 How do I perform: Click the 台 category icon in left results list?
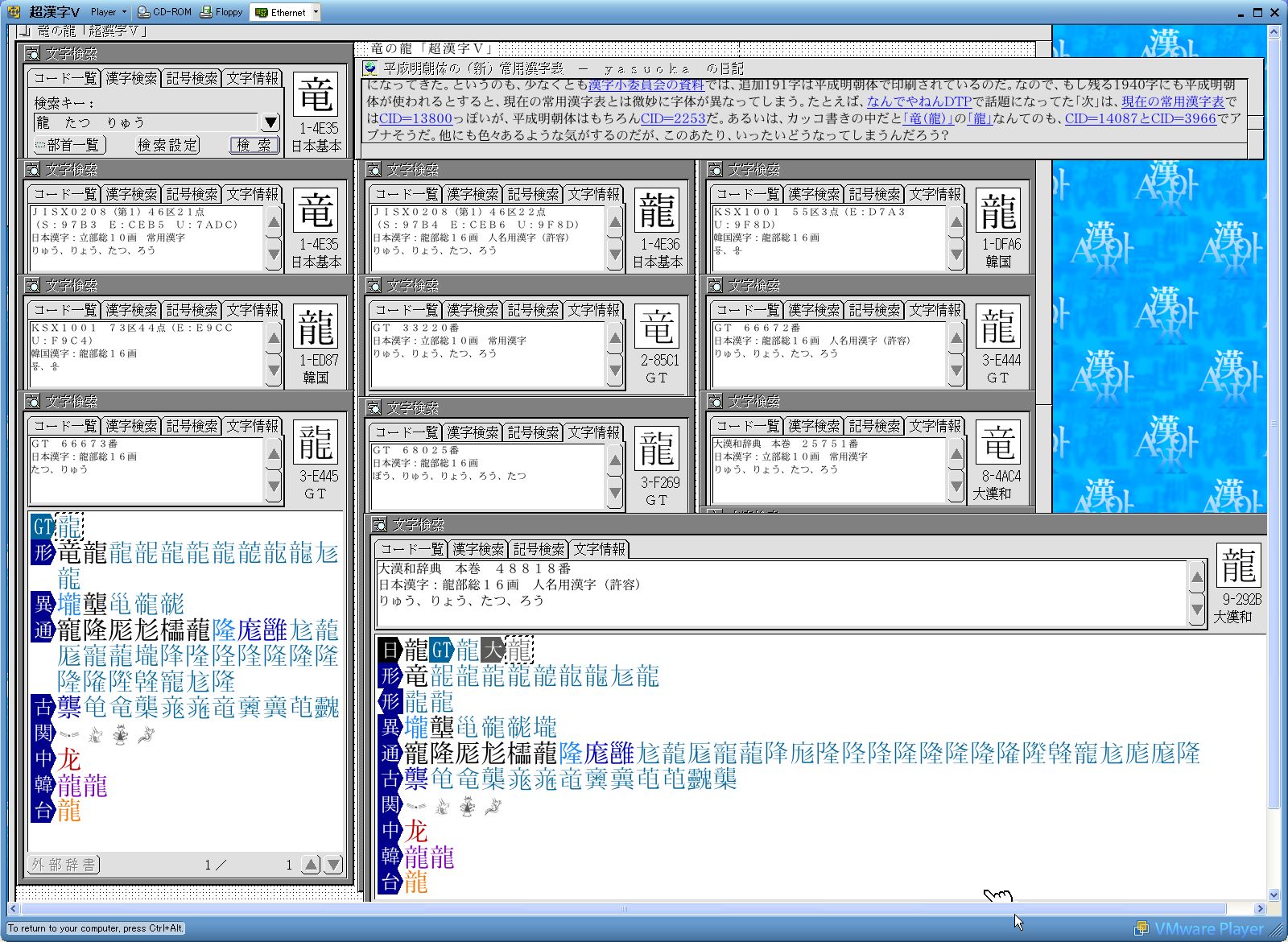pyautogui.click(x=43, y=811)
